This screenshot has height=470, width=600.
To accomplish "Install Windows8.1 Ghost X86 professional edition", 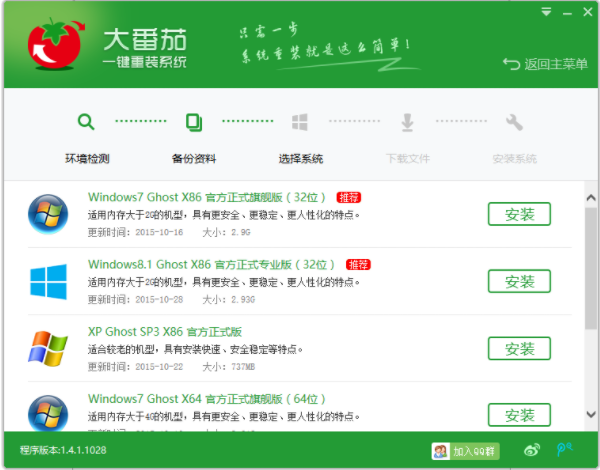I will (x=518, y=282).
